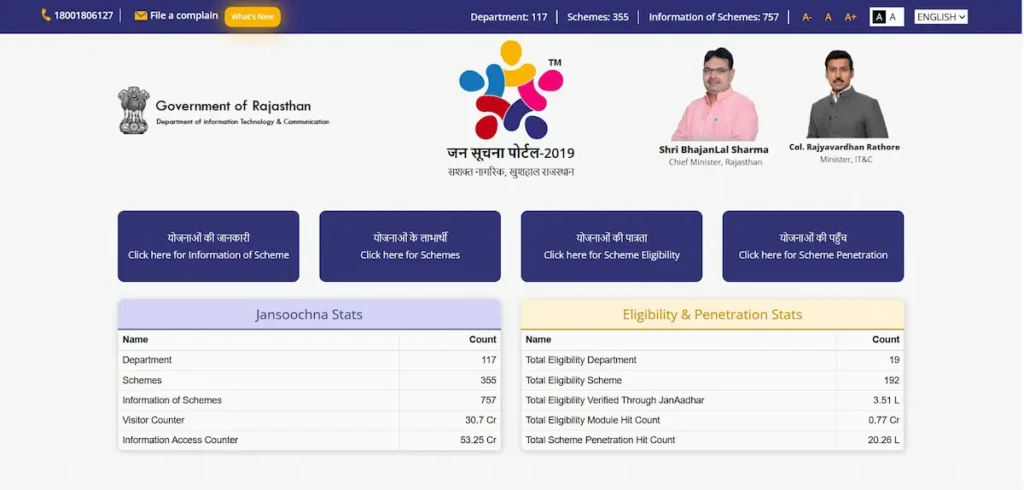Click Shri BhajanLal Sharma photo
Viewport: 1024px width, 490px height.
coord(714,94)
